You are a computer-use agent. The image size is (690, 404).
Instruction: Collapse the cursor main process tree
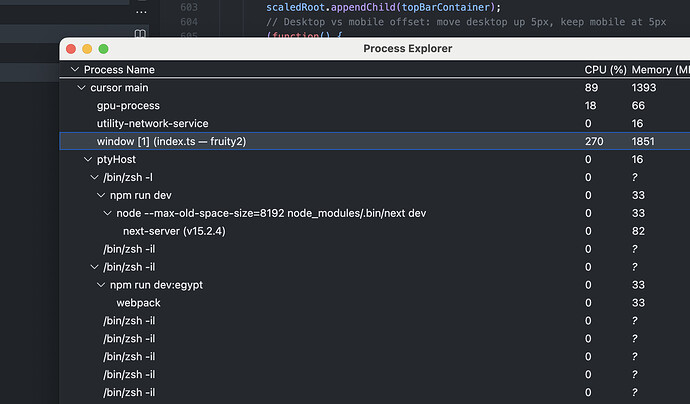(82, 88)
